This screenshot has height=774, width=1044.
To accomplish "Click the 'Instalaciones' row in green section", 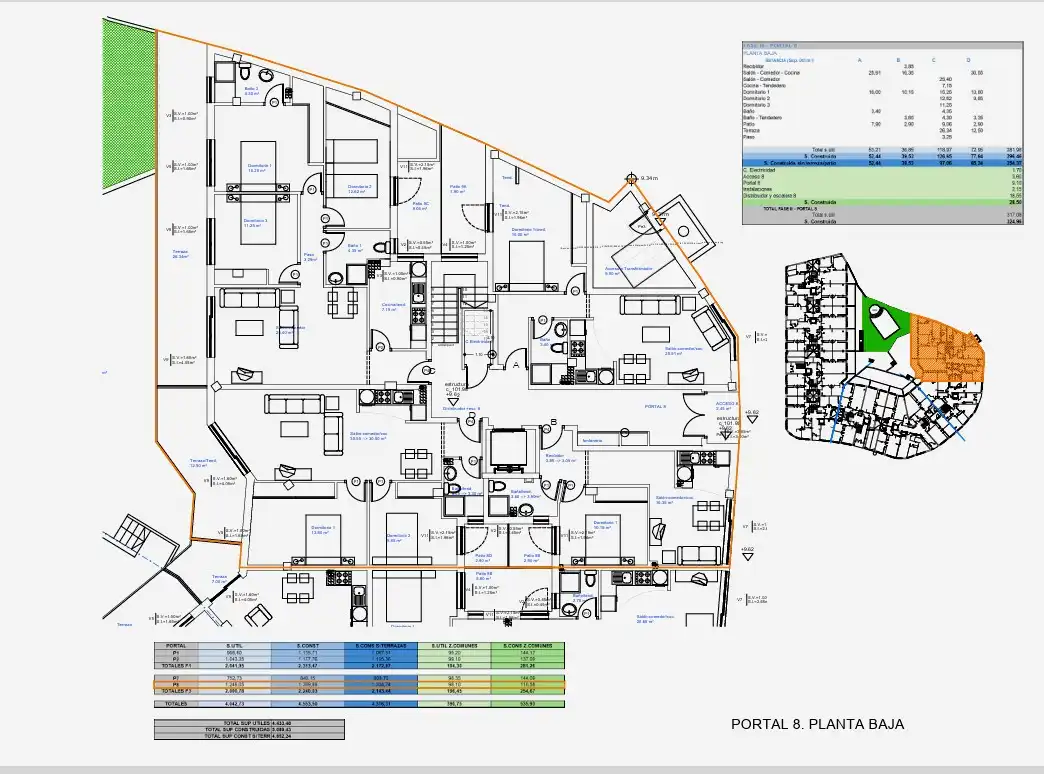I will tap(882, 189).
